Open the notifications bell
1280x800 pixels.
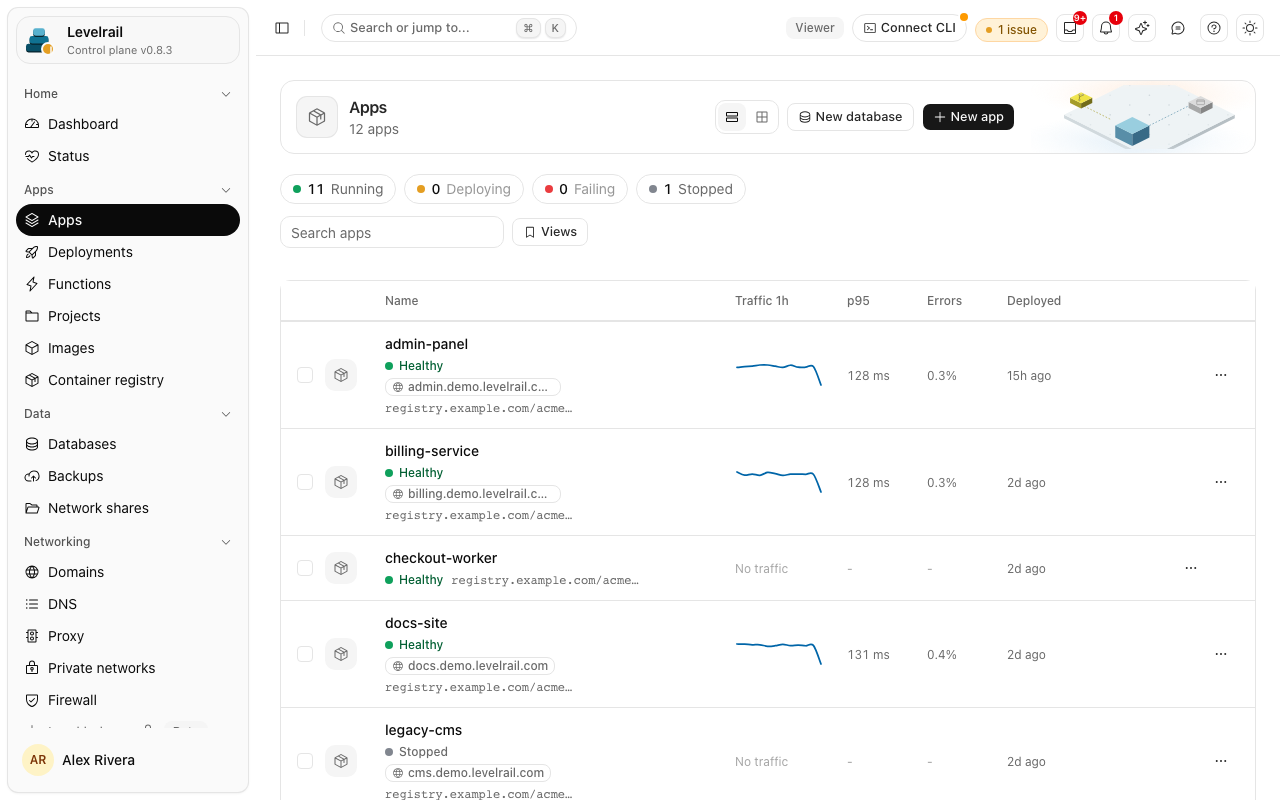click(x=1106, y=28)
